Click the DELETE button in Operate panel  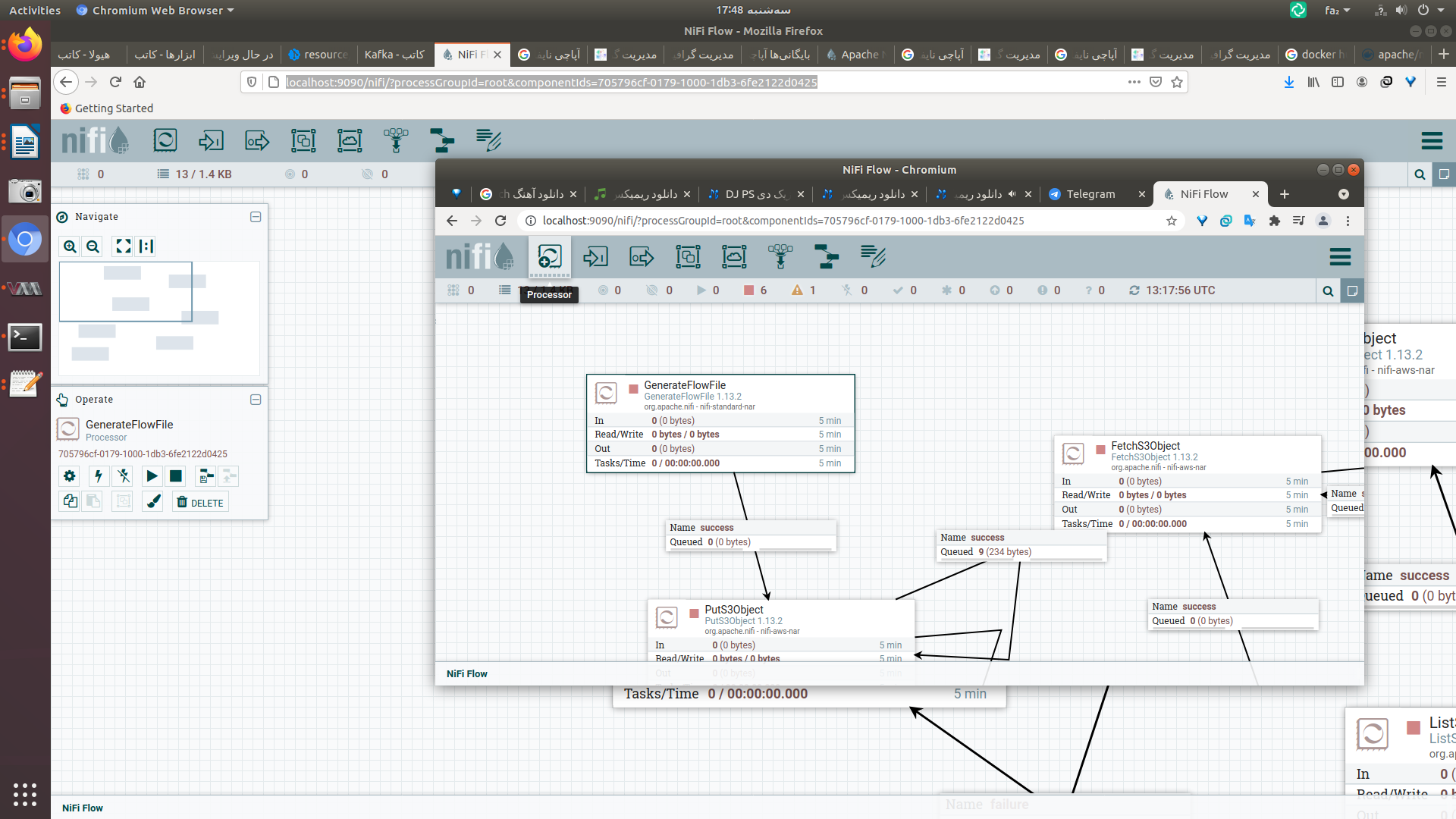point(200,502)
